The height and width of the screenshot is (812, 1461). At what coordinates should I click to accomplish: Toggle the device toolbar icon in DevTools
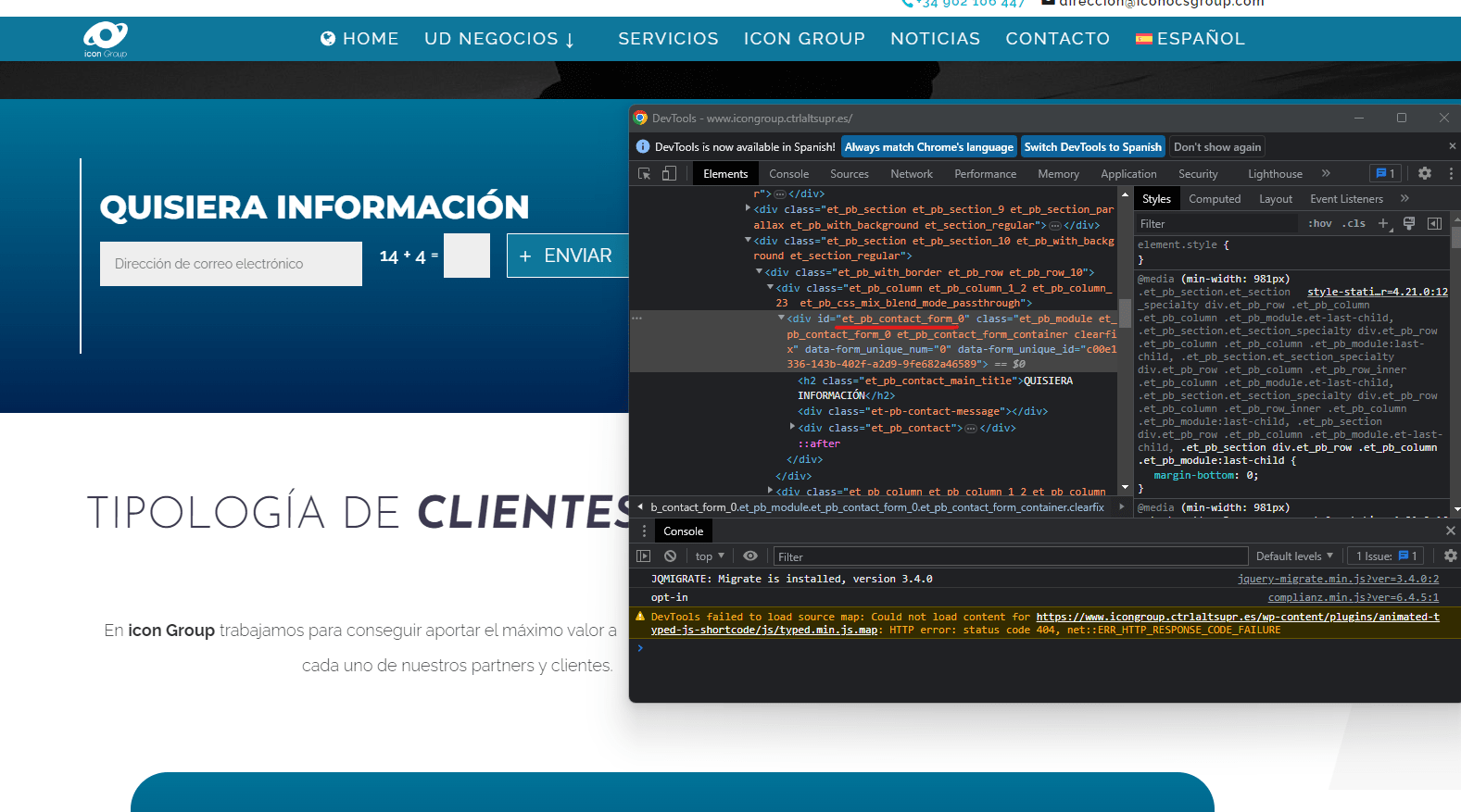point(669,173)
